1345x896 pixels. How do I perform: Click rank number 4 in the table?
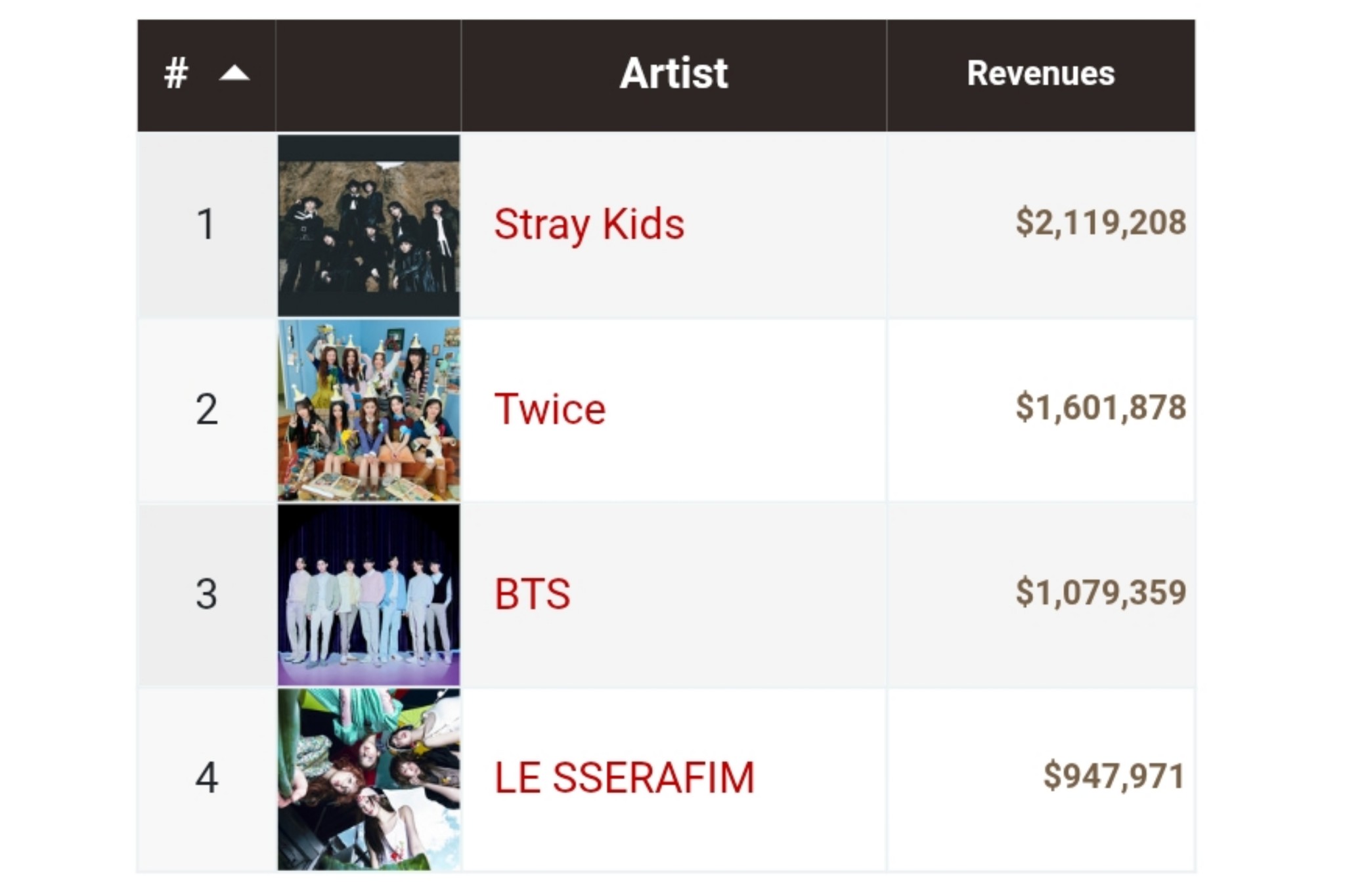pyautogui.click(x=206, y=778)
